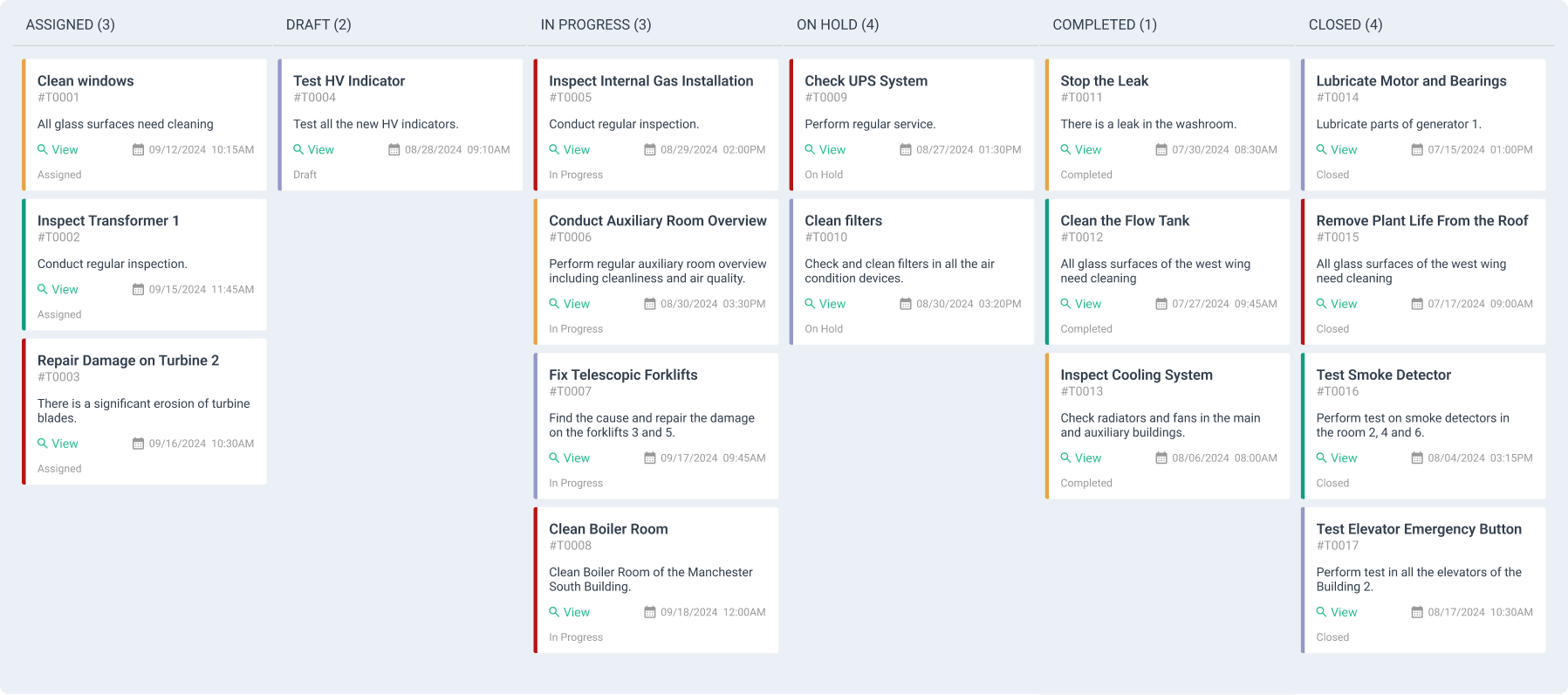Select the CLOSED (4) column header
Image resolution: width=1568 pixels, height=695 pixels.
click(1345, 24)
